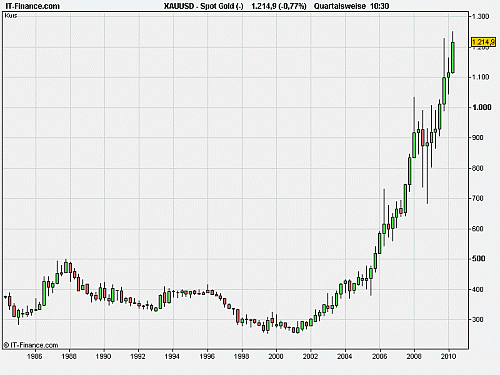Click the 700 price axis label
Viewport: 500px width, 375px height.
coord(478,198)
